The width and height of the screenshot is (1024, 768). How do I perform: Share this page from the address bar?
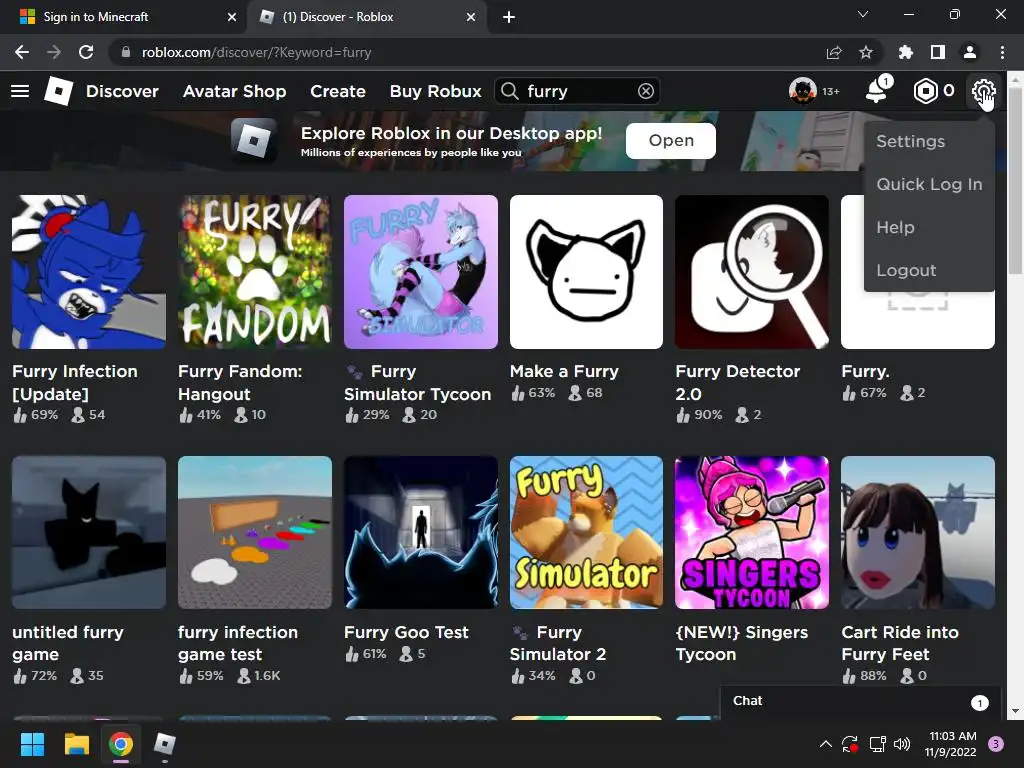pos(834,52)
